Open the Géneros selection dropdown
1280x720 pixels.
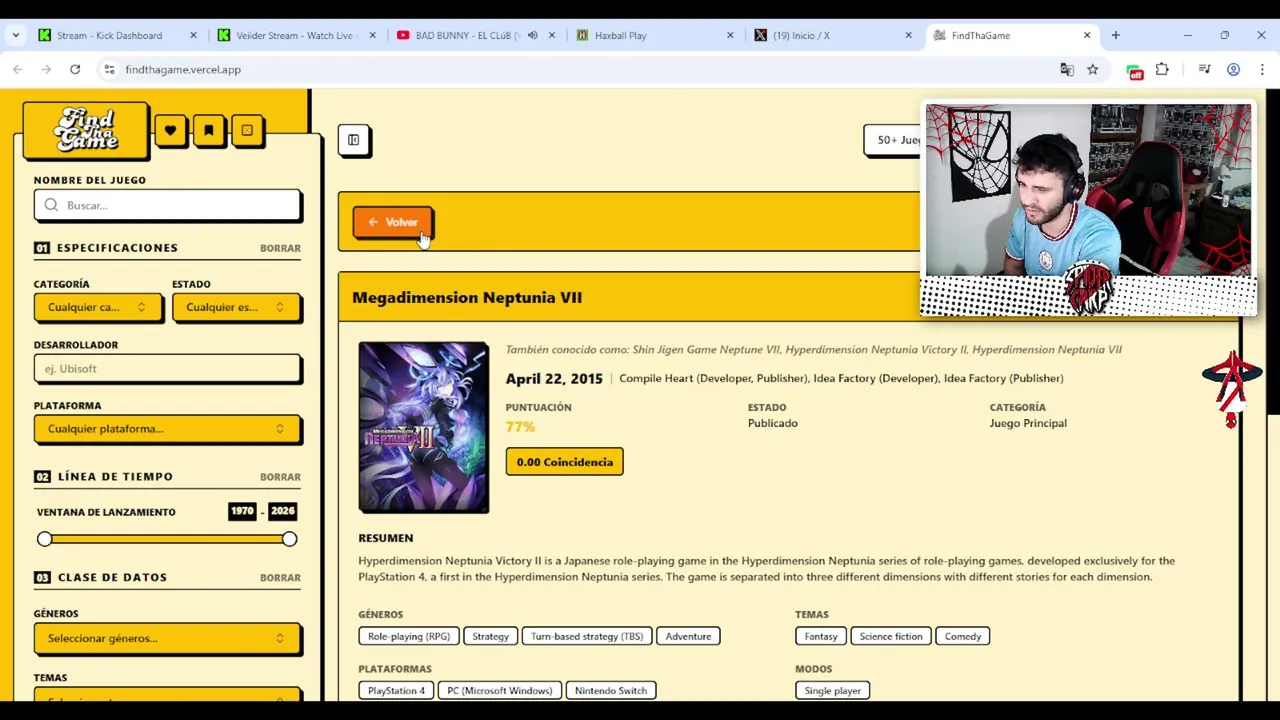coord(166,638)
